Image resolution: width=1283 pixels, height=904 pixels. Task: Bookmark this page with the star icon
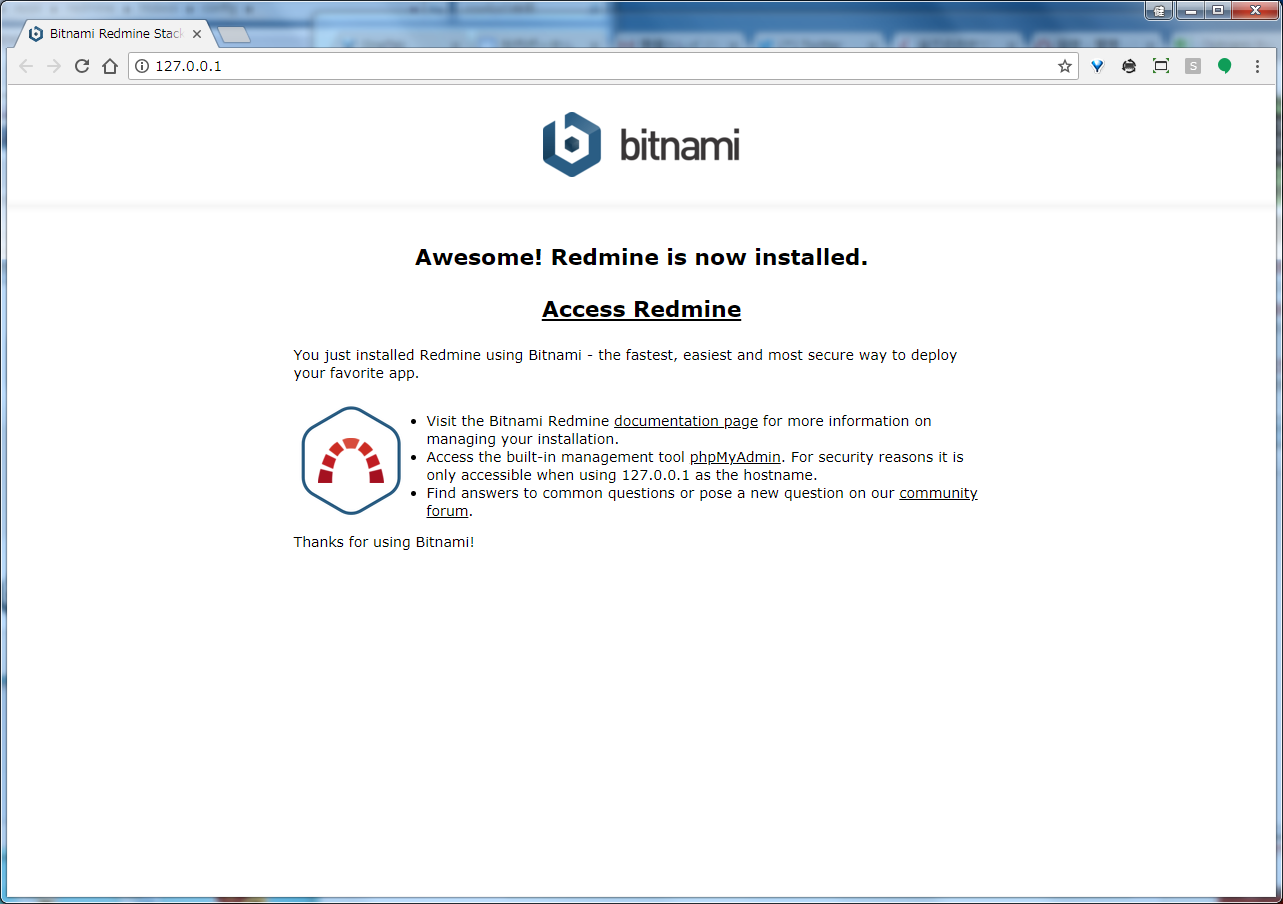click(1065, 66)
